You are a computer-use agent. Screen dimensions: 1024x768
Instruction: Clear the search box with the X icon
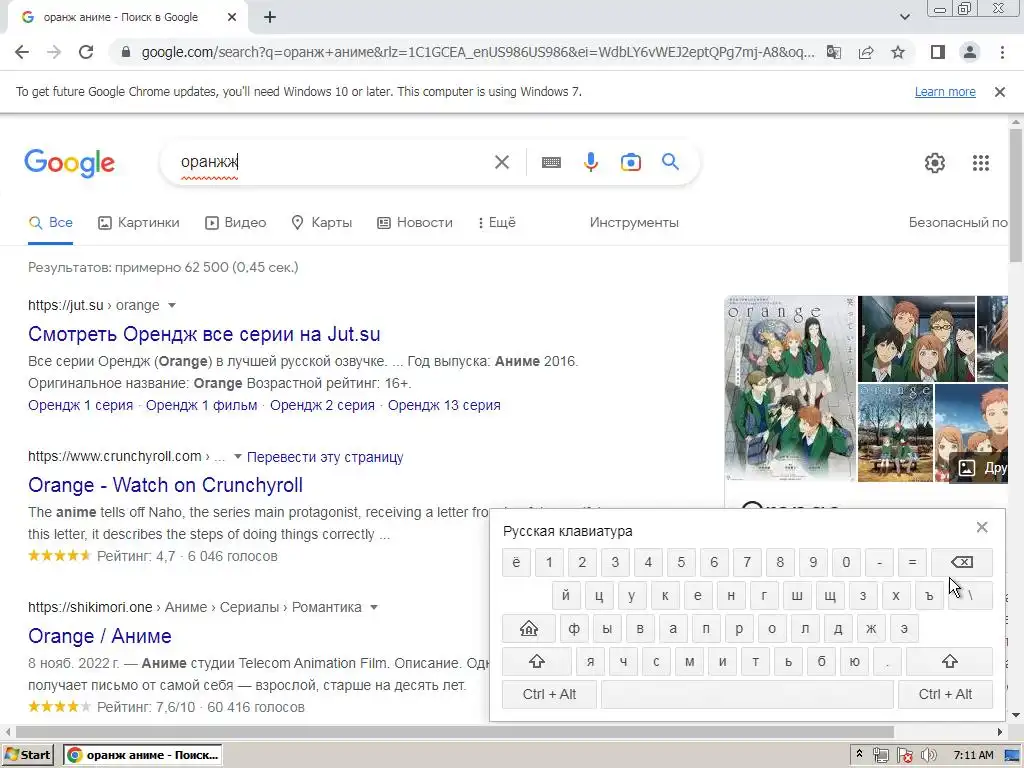(502, 162)
